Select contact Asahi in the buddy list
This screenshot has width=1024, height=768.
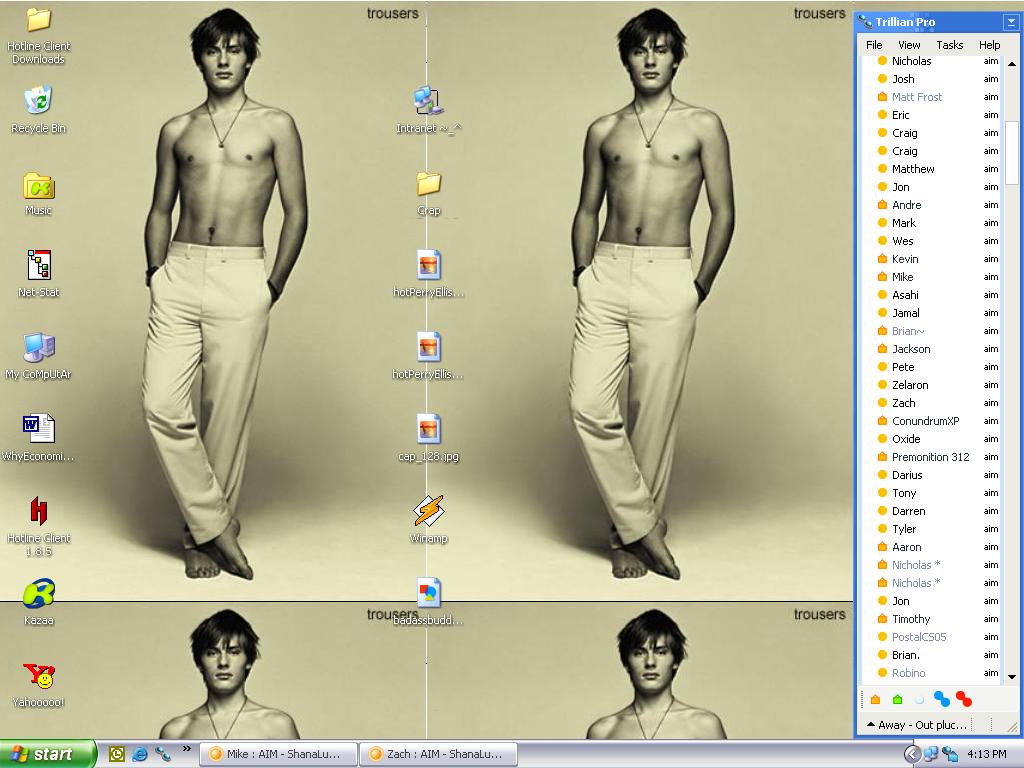(x=930, y=295)
